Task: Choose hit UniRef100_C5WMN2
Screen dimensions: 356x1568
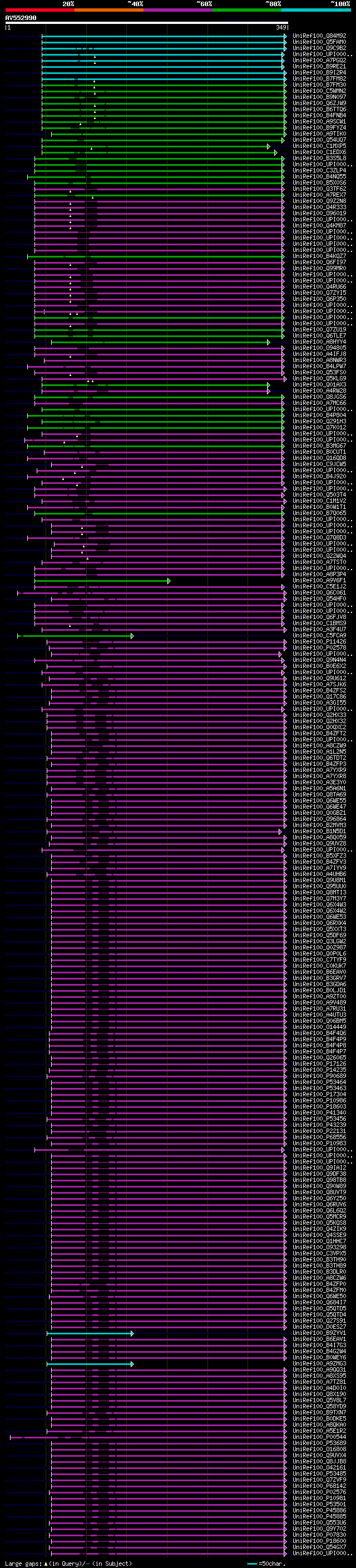Action: pyautogui.click(x=319, y=91)
